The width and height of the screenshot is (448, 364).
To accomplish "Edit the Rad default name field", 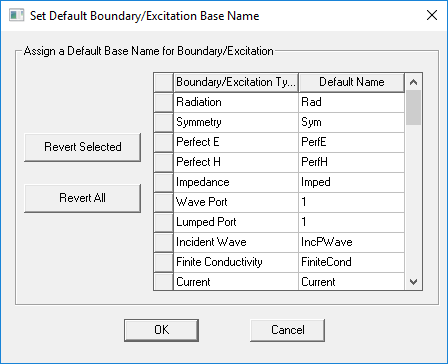I will click(x=351, y=102).
